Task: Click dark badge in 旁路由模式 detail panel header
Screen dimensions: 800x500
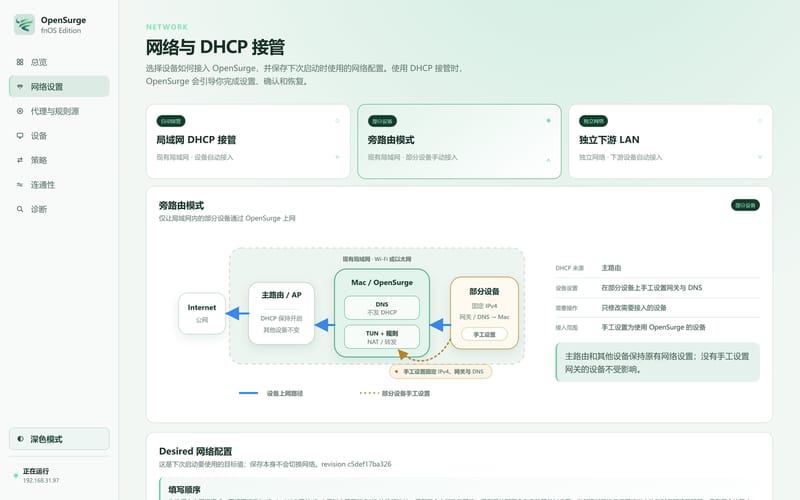Action: (745, 205)
